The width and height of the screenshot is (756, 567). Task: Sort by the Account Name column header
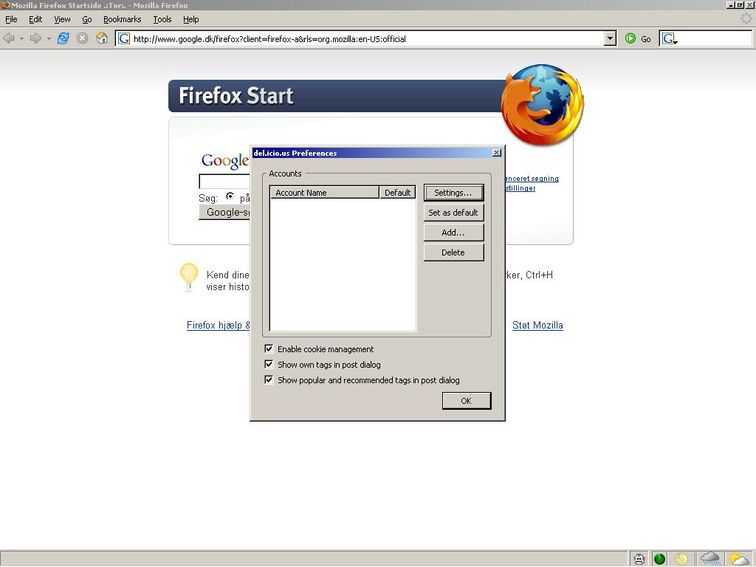tap(324, 192)
